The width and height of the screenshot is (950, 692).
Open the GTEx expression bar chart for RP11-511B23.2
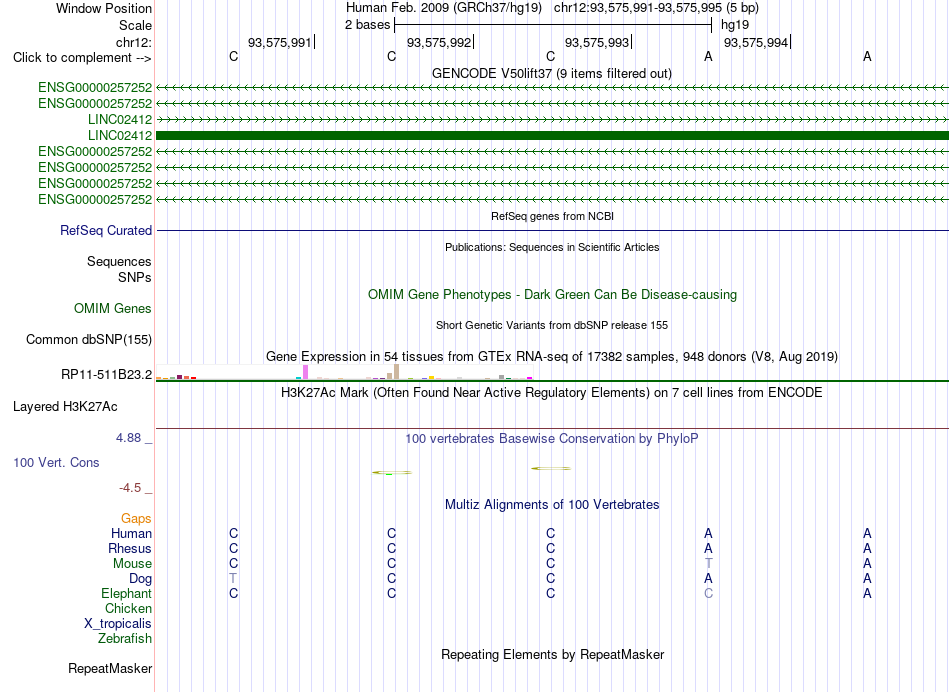coord(344,372)
